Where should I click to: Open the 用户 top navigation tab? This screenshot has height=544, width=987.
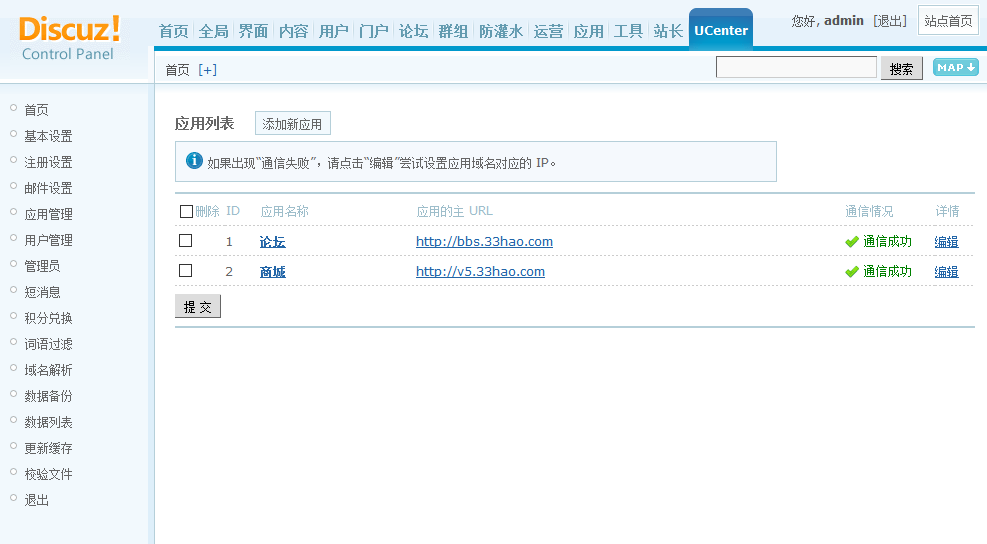coord(334,31)
